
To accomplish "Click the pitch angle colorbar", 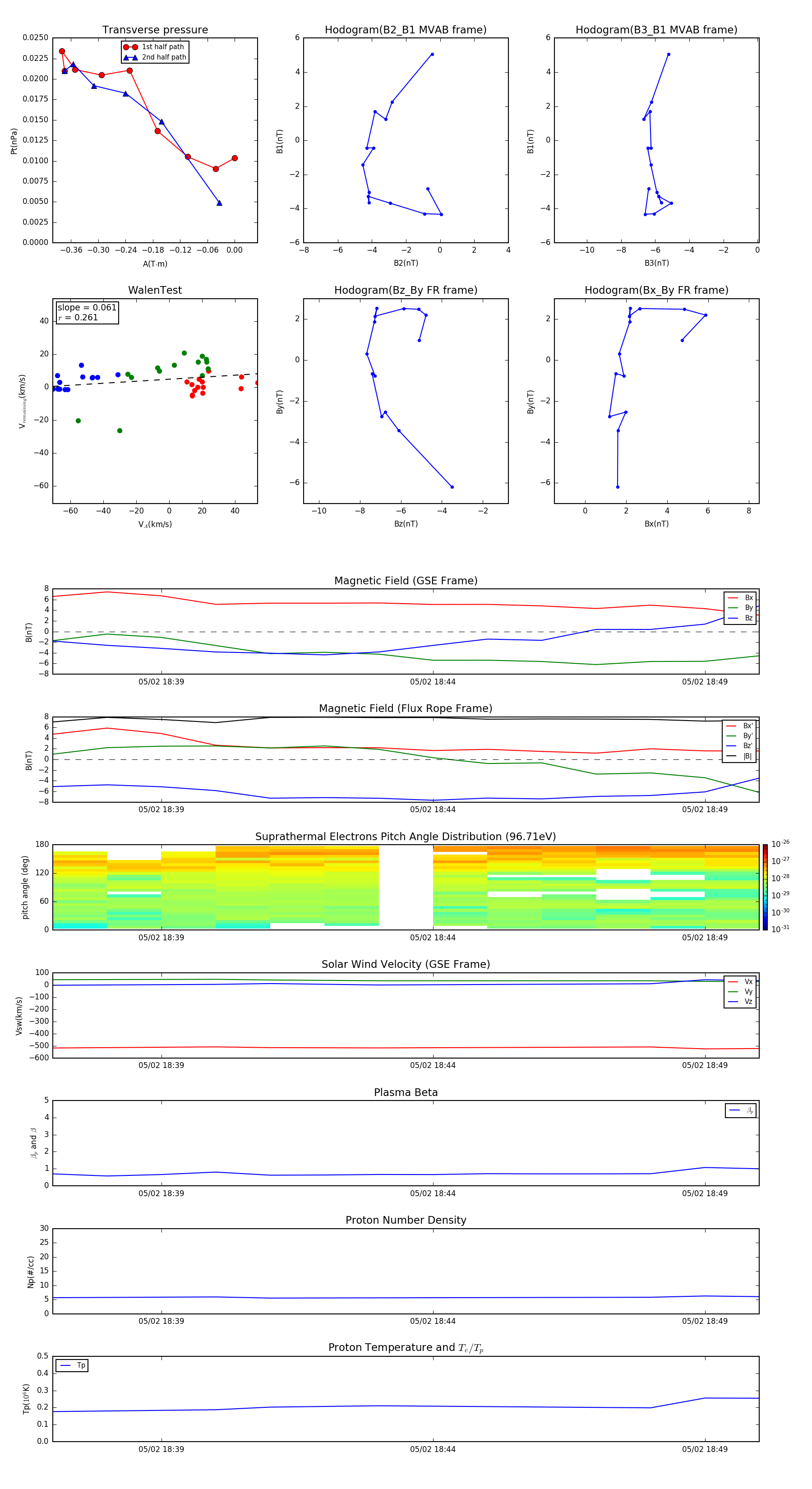I will point(765,887).
